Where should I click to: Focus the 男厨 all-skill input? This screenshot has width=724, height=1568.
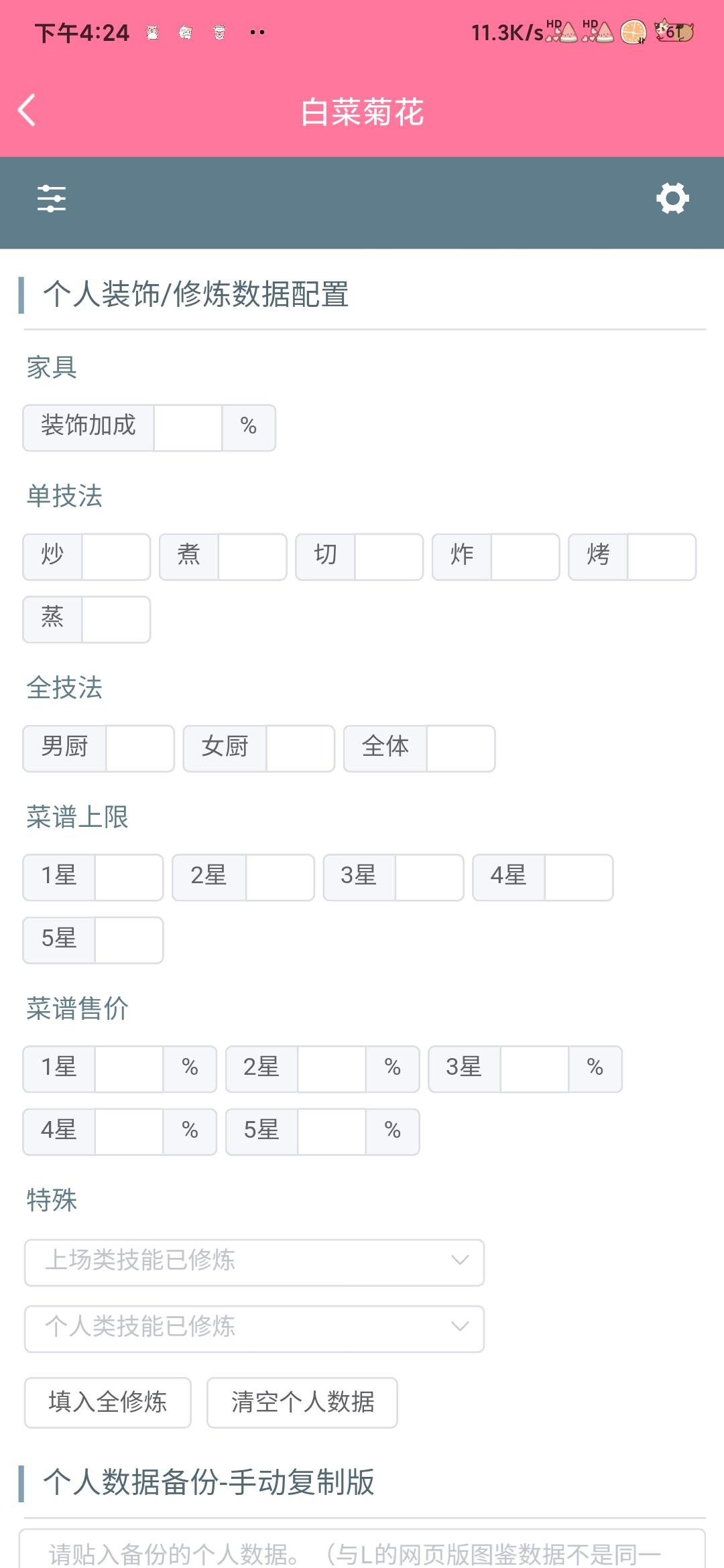[139, 748]
